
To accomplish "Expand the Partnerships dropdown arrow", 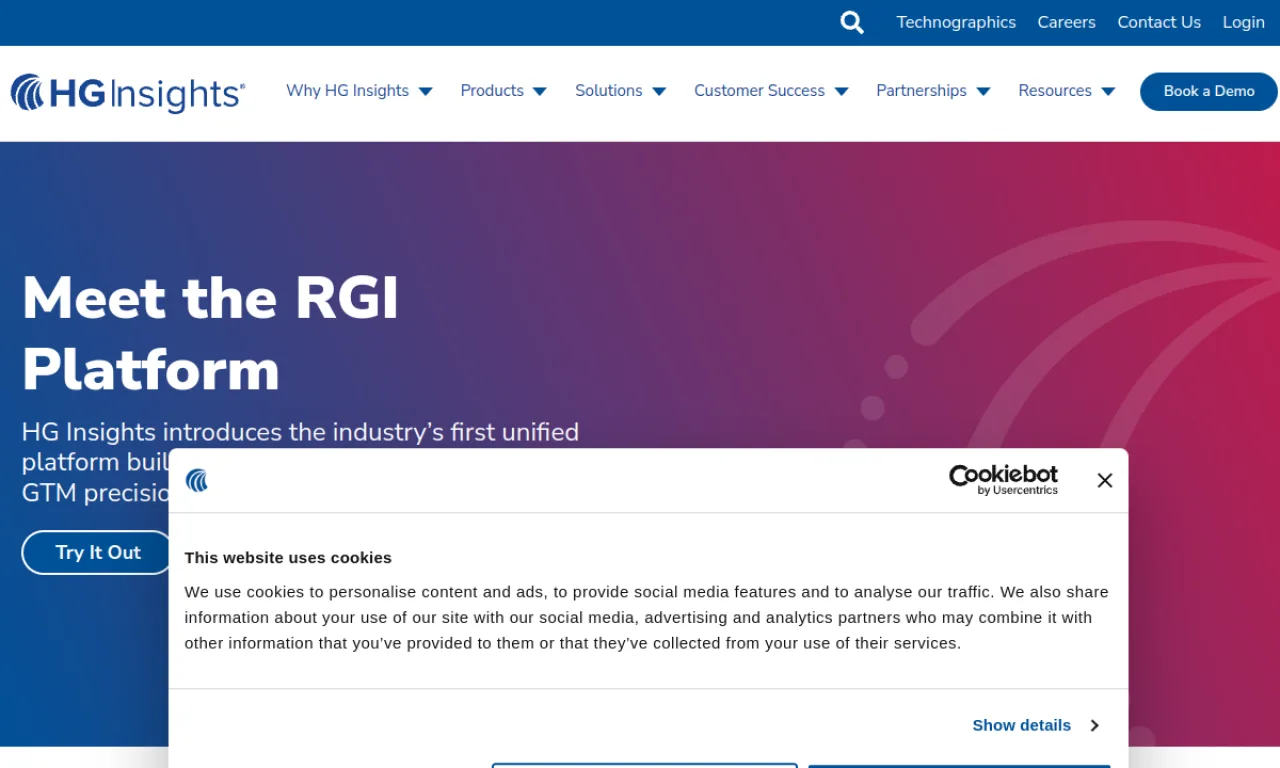I will click(x=983, y=91).
